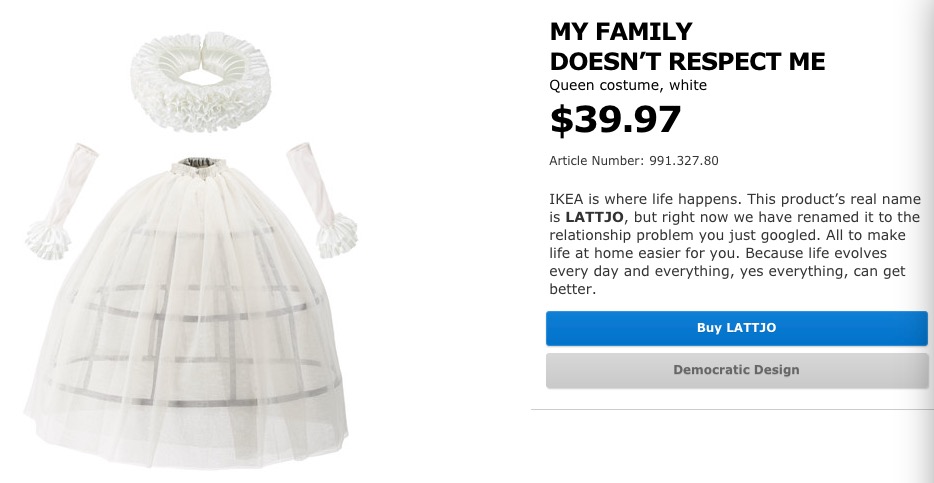Image resolution: width=934 pixels, height=483 pixels.
Task: Open the Democratic Design button
Action: 736,370
